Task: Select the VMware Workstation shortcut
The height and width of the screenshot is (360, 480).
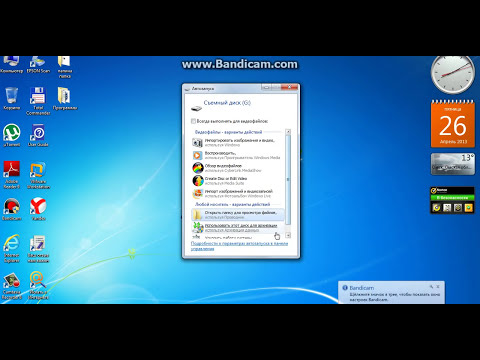Action: click(38, 175)
